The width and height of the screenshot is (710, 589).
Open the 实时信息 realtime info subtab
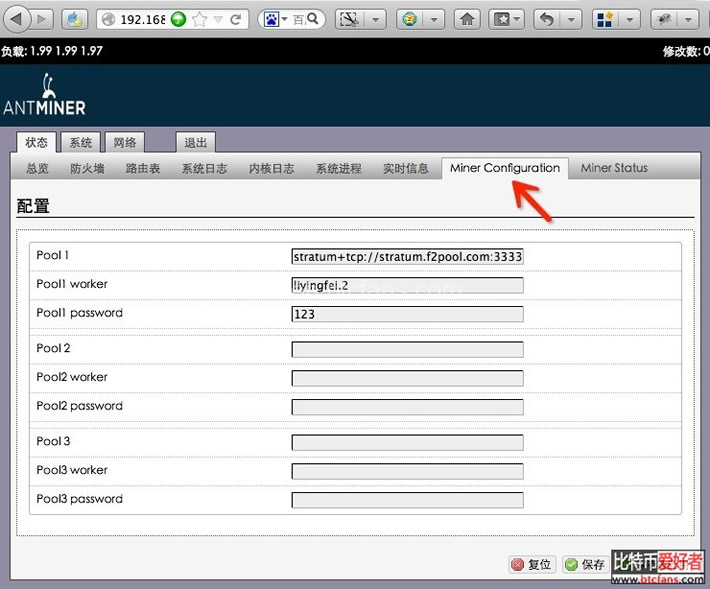(406, 168)
